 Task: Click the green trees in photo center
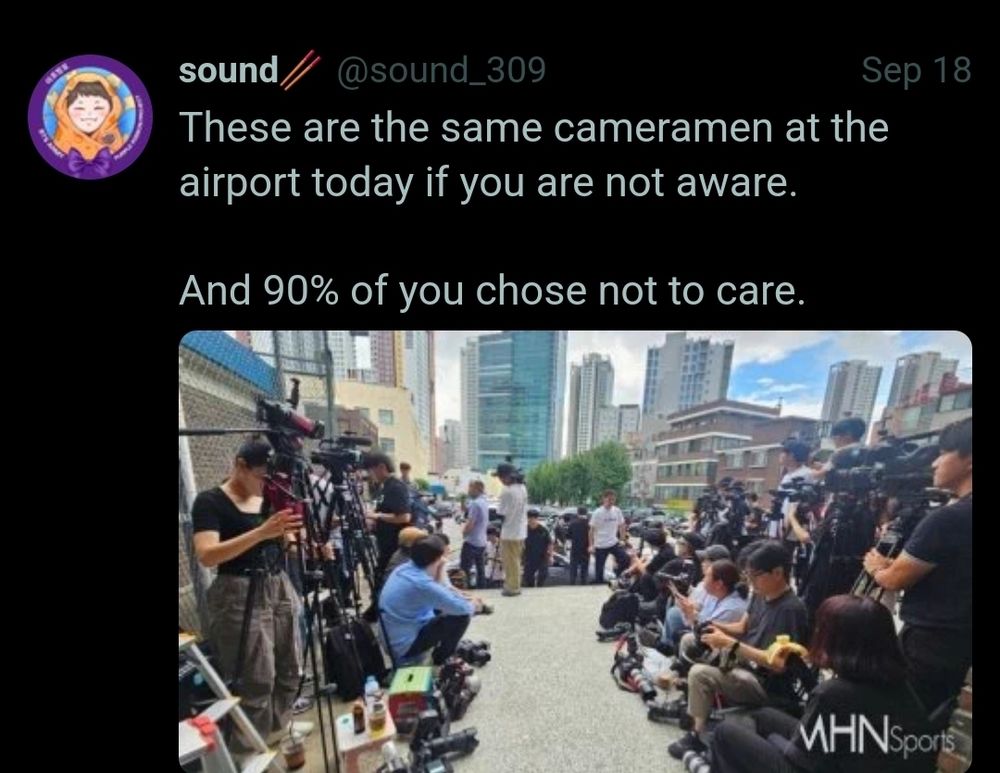point(579,475)
